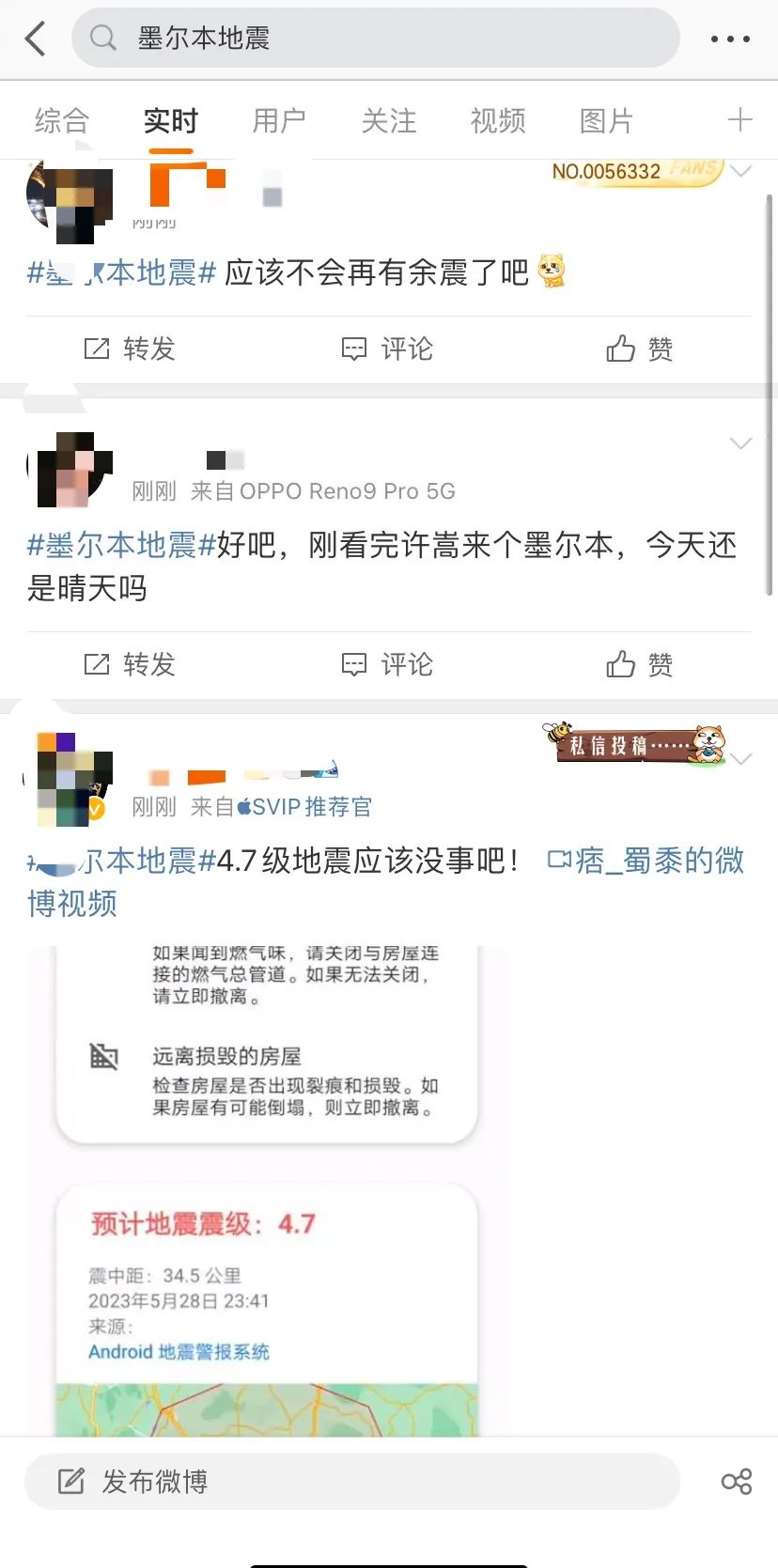Tap the 发布微博 compose field
Image resolution: width=778 pixels, height=1568 pixels.
351,1482
